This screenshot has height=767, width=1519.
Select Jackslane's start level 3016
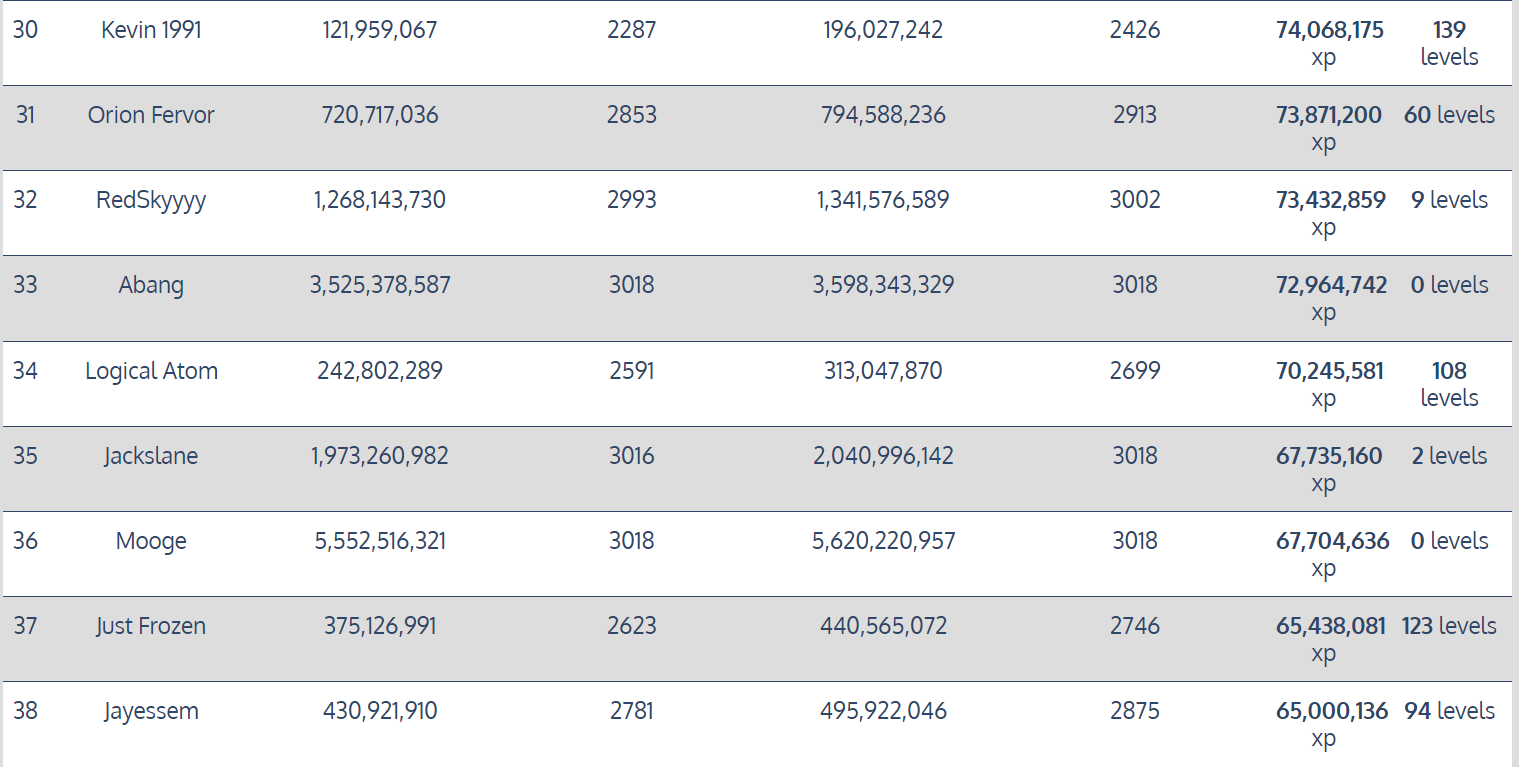click(x=632, y=456)
